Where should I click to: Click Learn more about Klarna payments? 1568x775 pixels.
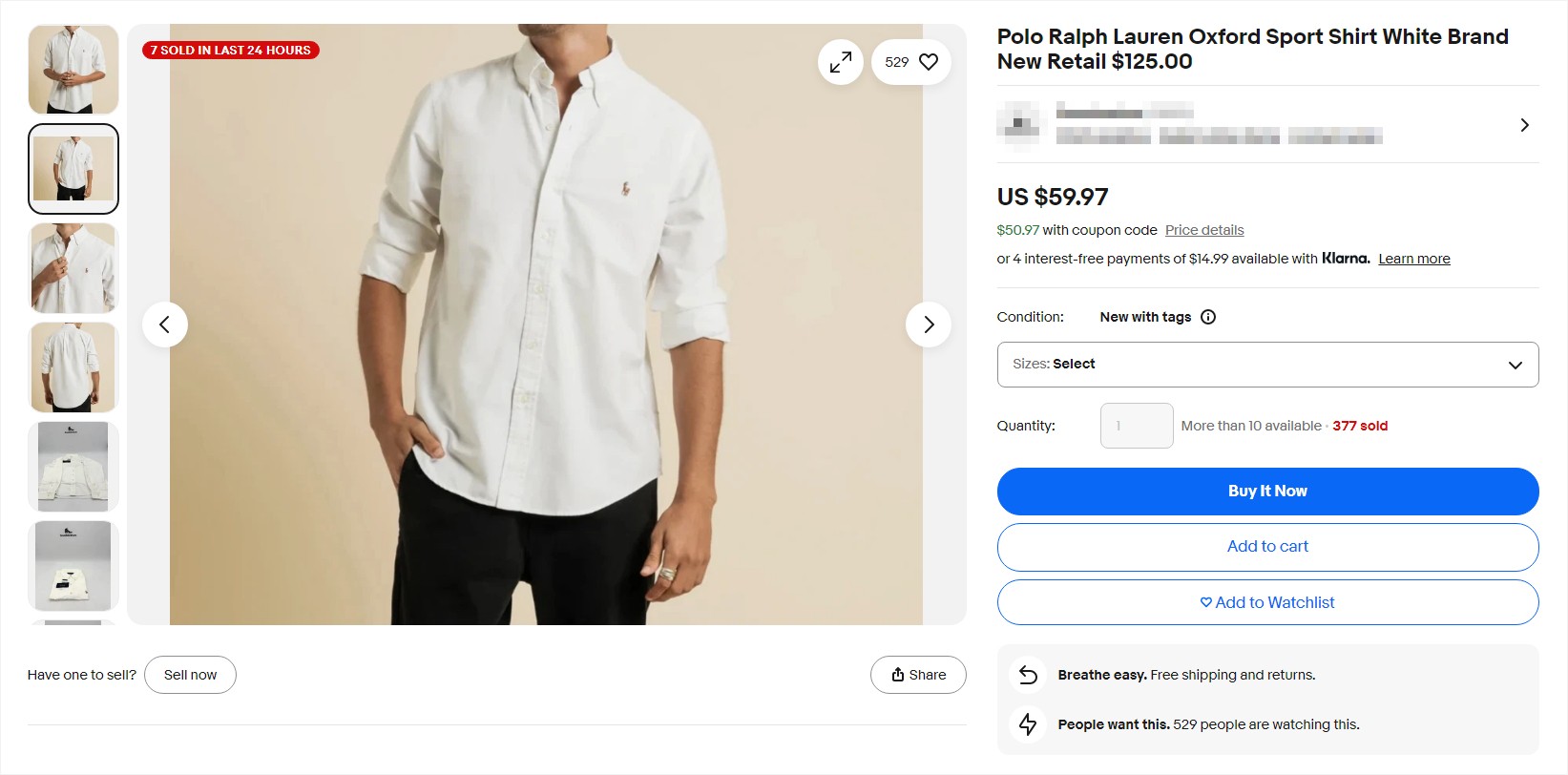click(1413, 258)
